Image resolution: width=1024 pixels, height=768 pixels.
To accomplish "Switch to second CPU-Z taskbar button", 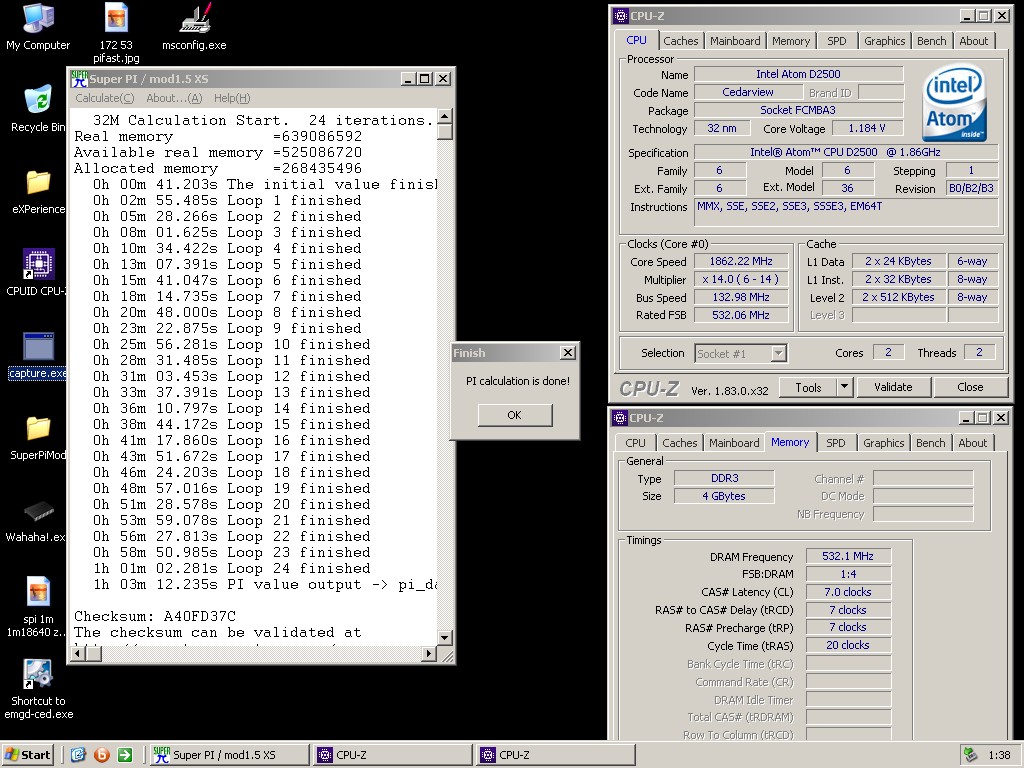I will (556, 755).
